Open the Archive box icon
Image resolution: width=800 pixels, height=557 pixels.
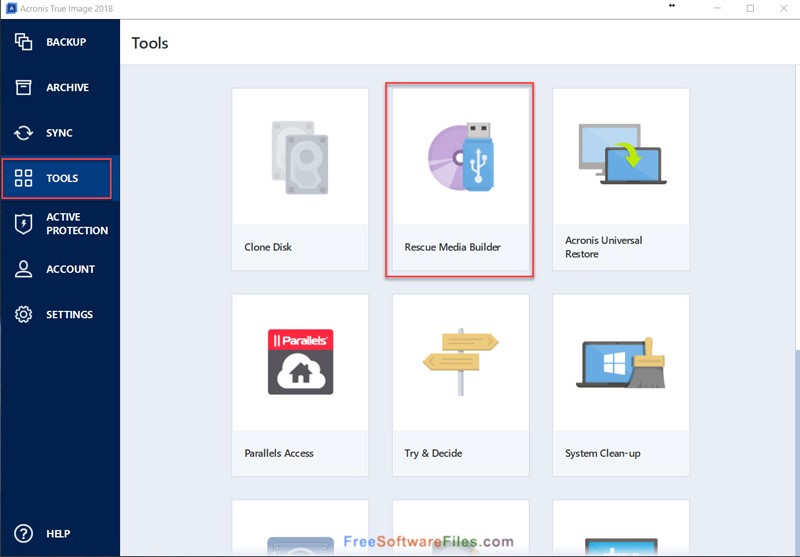click(23, 87)
